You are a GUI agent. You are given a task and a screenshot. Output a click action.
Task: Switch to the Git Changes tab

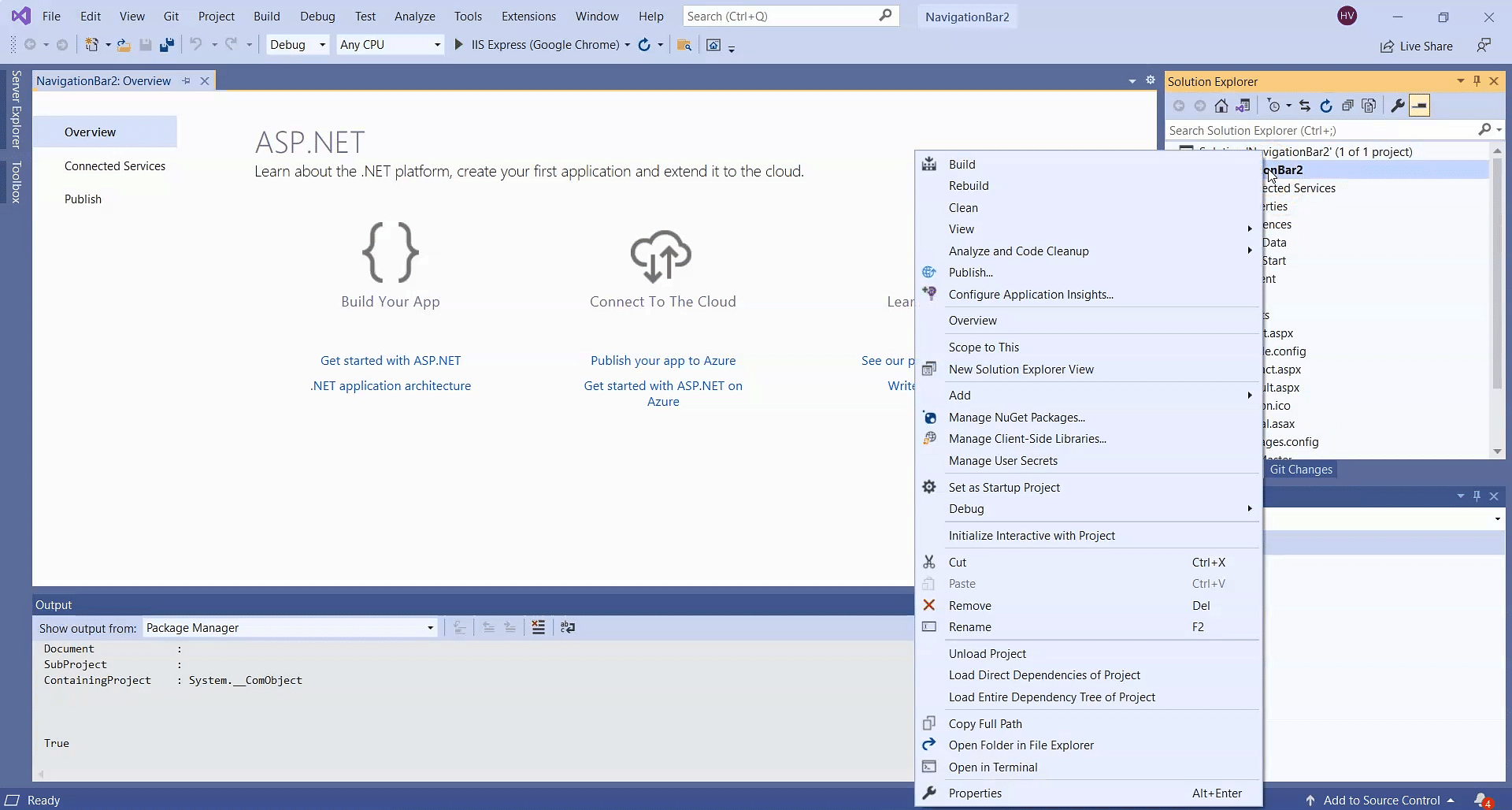point(1301,470)
